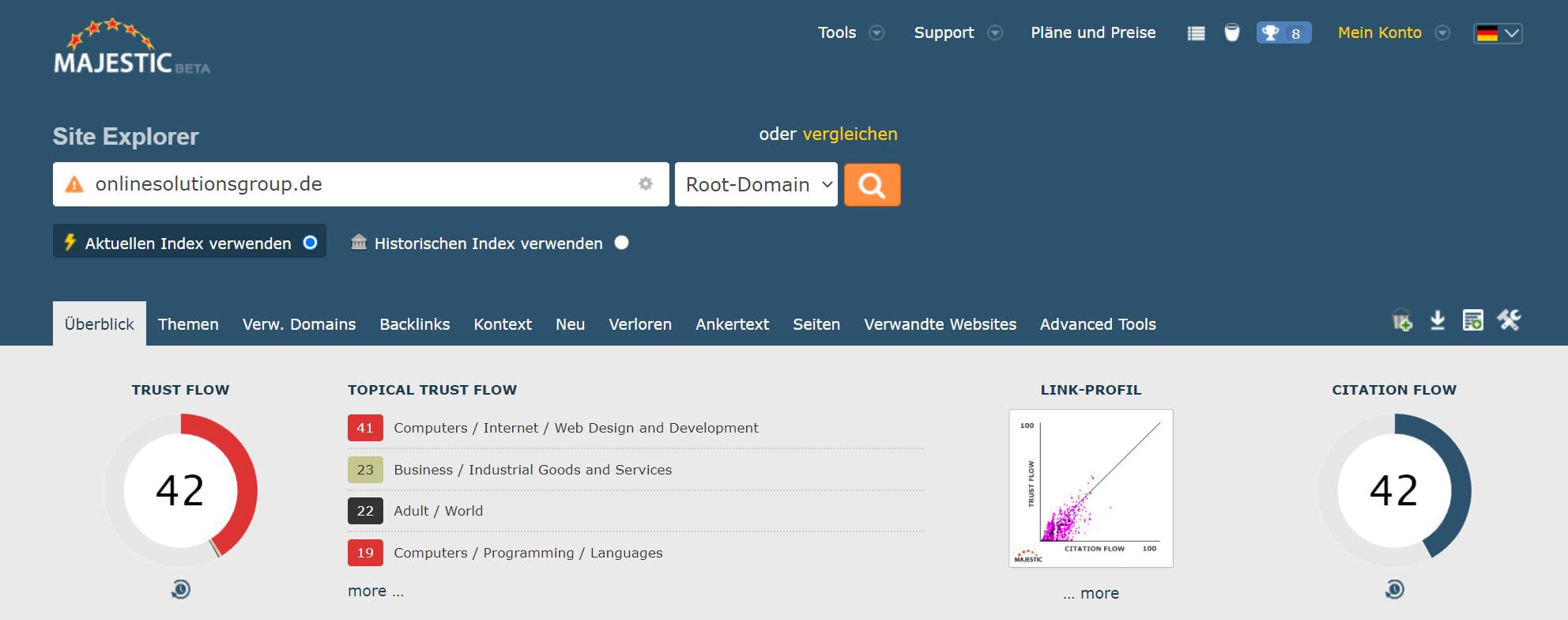Click red 19 topical score badge

click(365, 553)
